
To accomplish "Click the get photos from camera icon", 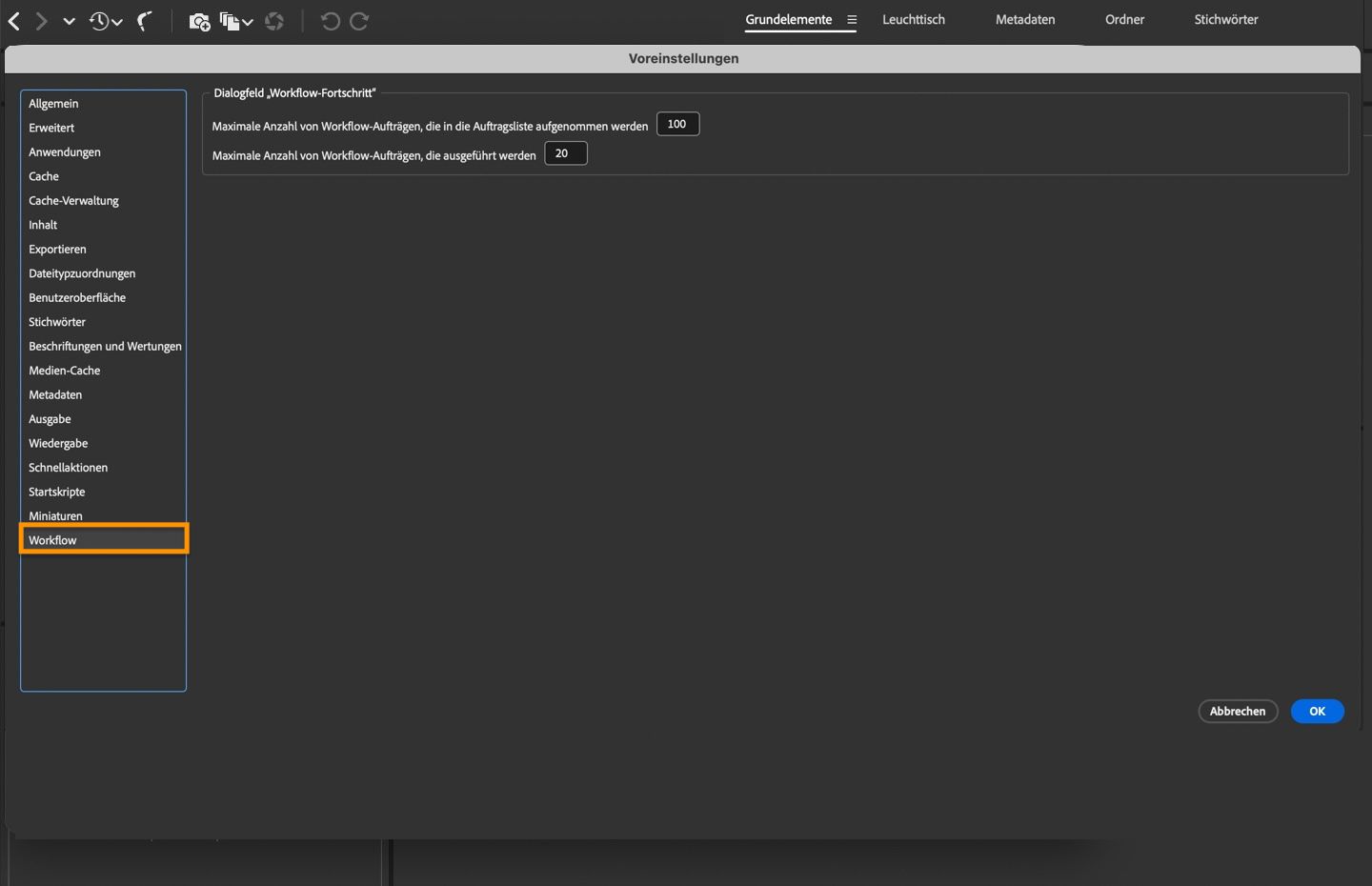I will tap(199, 21).
